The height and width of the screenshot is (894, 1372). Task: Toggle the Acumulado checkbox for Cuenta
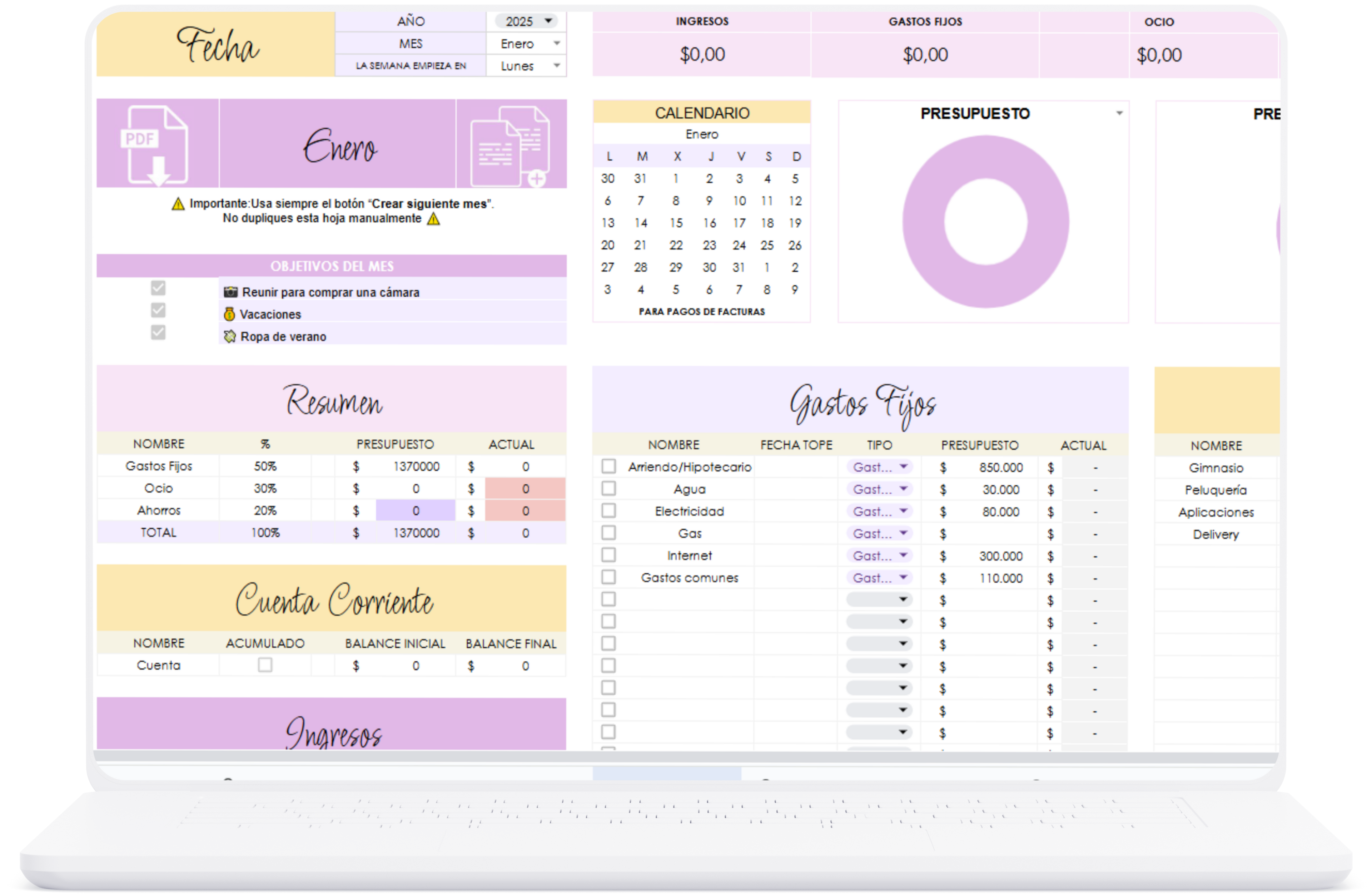point(265,665)
